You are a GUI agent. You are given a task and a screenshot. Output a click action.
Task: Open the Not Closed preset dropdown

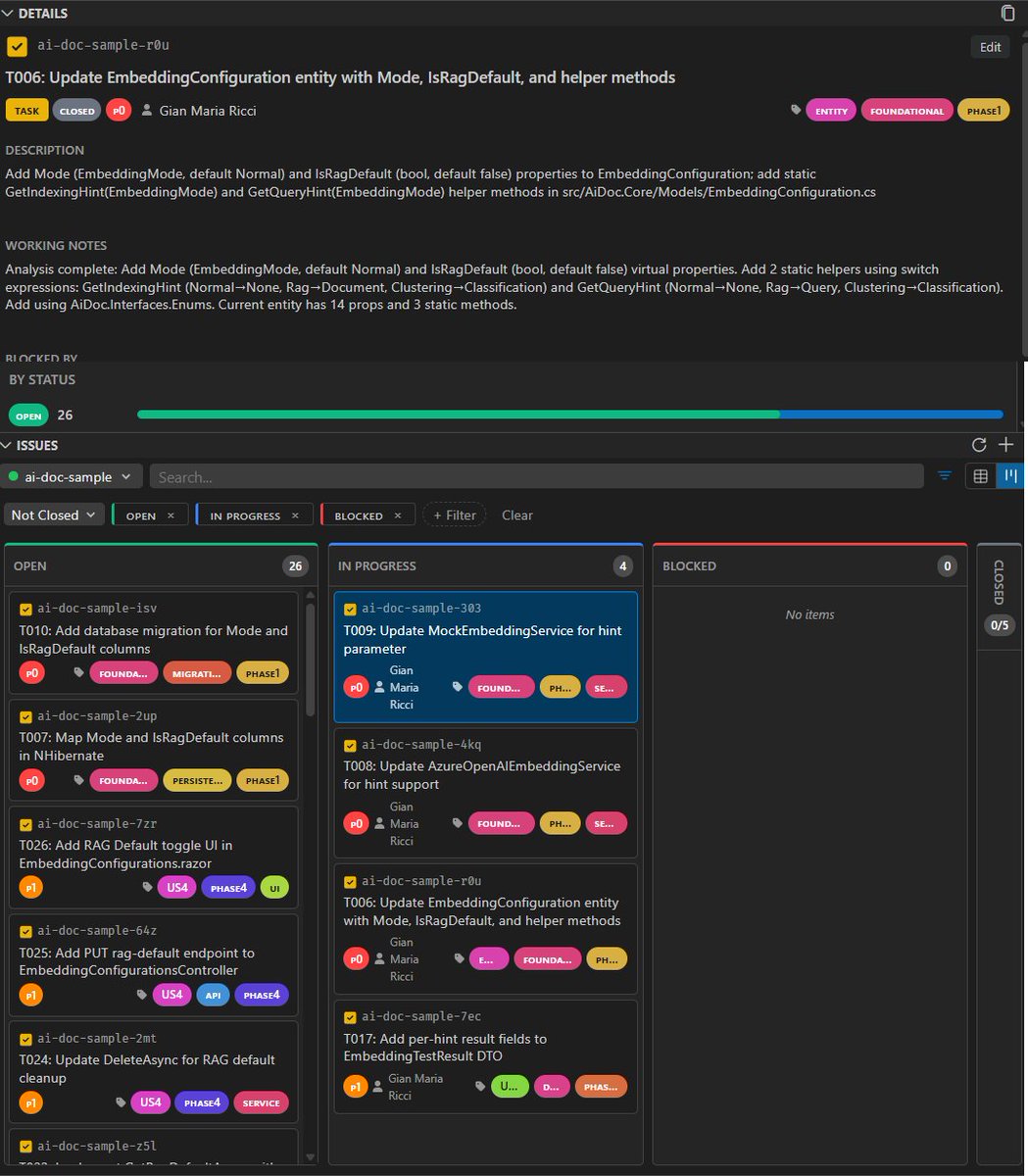[x=54, y=514]
